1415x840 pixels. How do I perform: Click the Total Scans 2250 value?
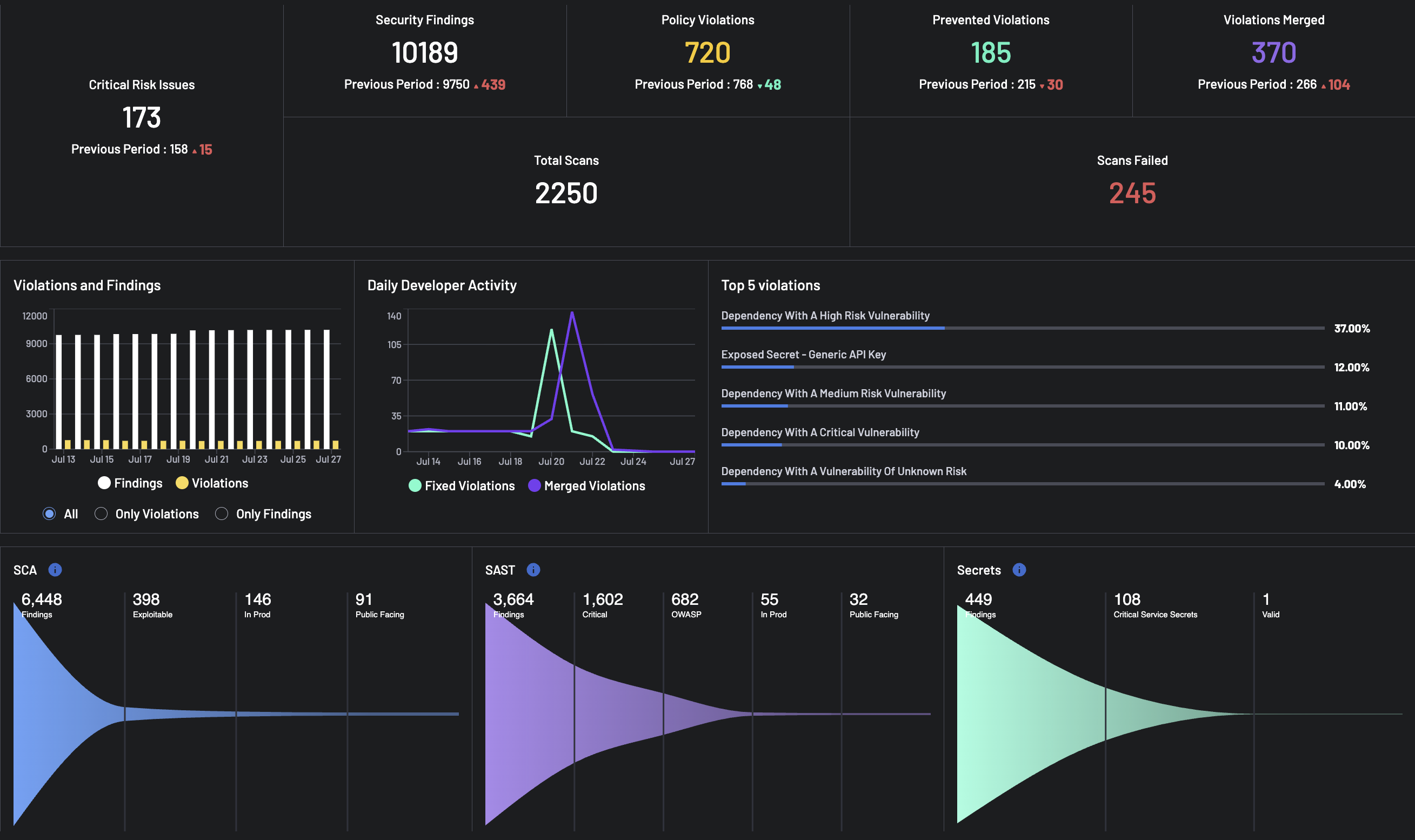pyautogui.click(x=566, y=193)
